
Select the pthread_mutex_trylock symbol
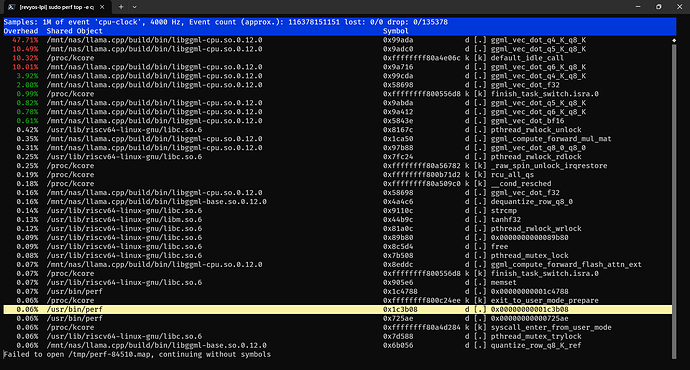536,336
